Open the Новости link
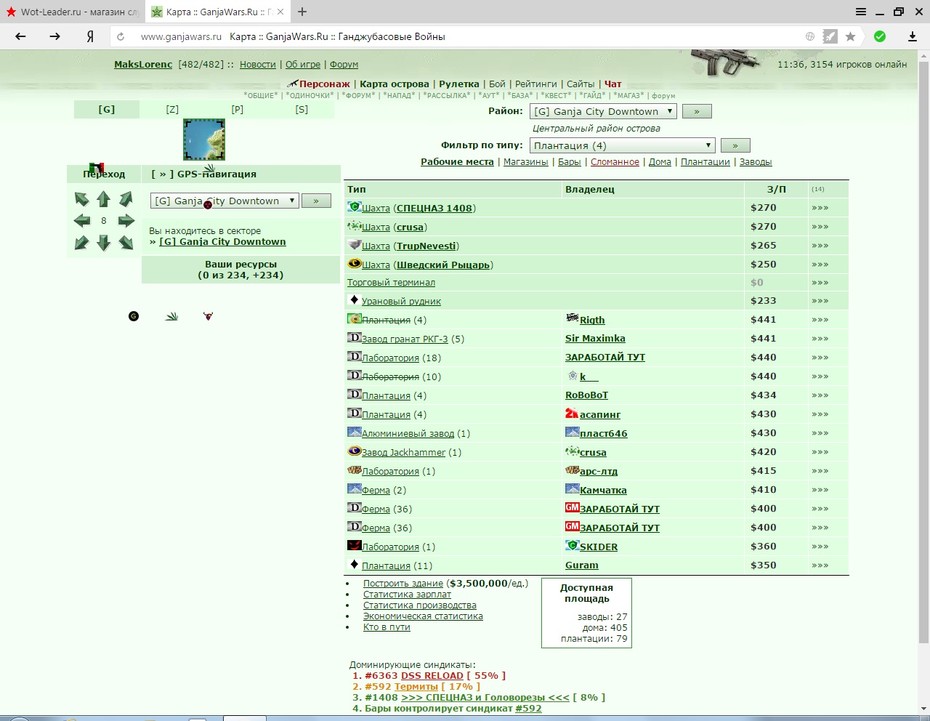This screenshot has width=930, height=721. click(257, 65)
